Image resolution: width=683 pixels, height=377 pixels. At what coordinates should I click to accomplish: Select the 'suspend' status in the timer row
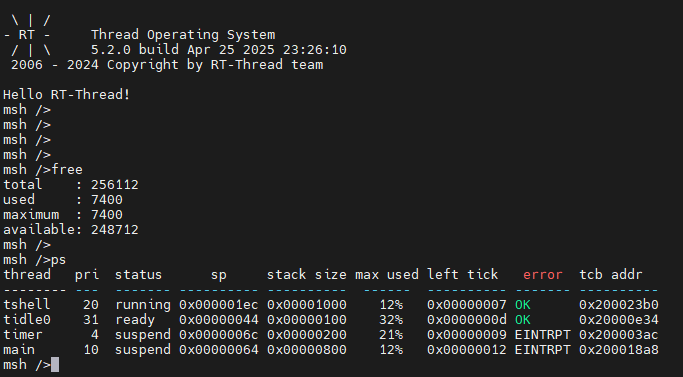click(x=143, y=335)
